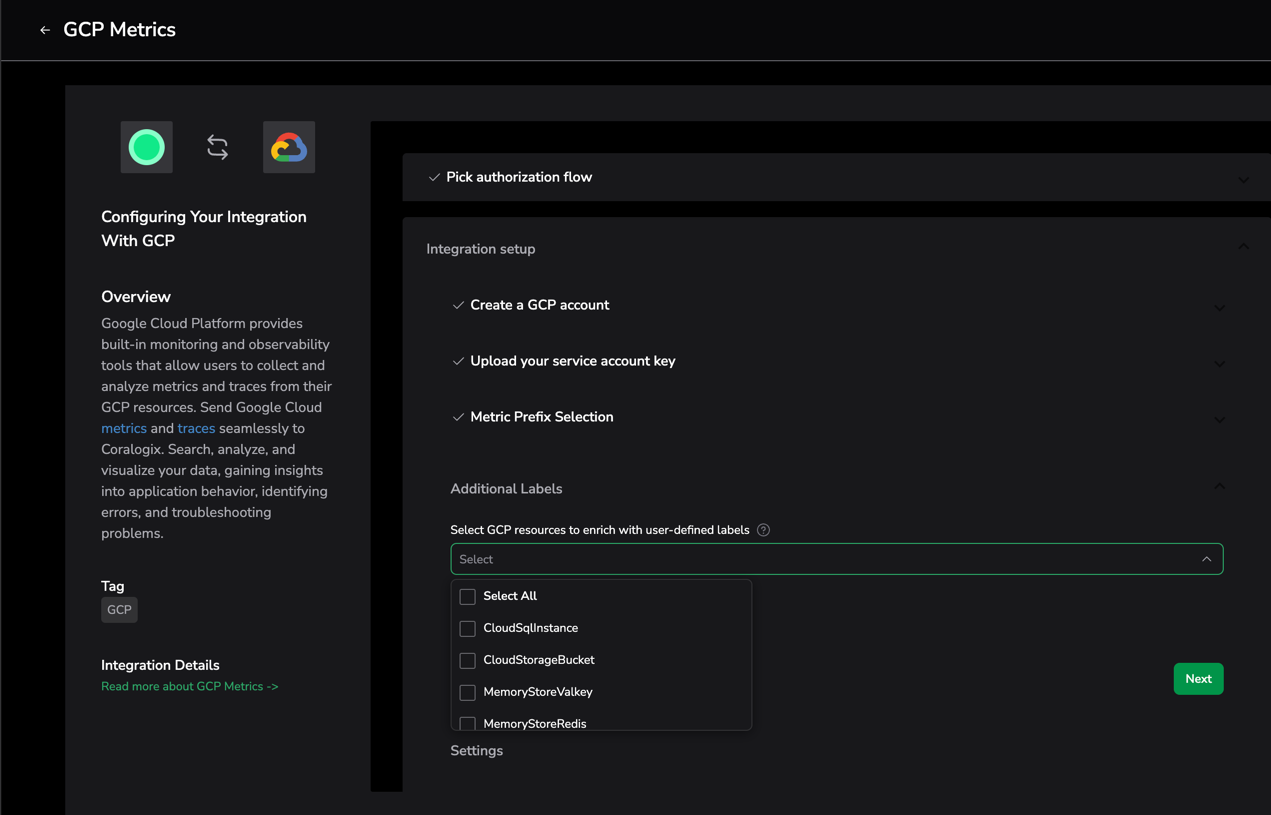Tick the CloudStorageBucket checkbox
The width and height of the screenshot is (1271, 815).
[x=467, y=660]
